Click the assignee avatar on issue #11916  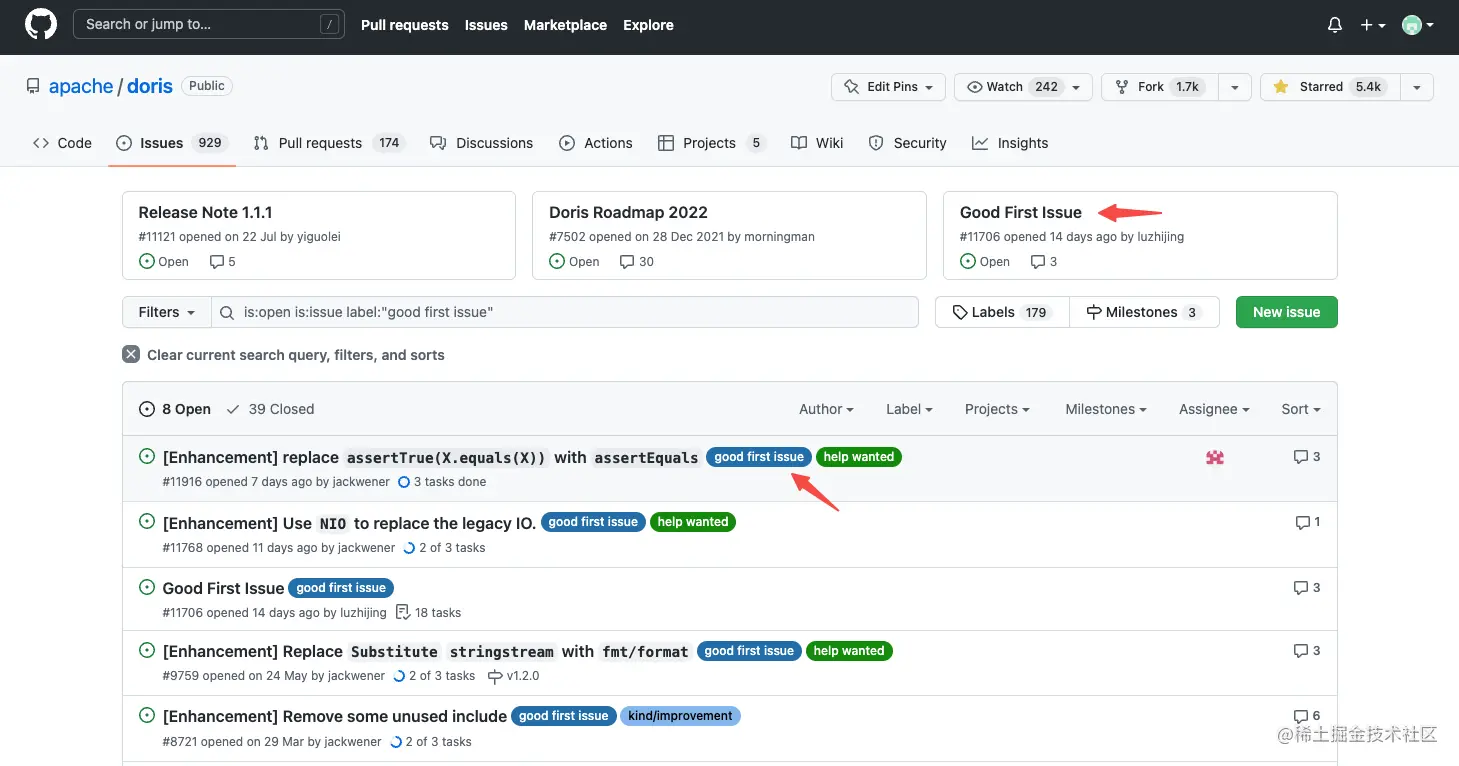click(1215, 457)
